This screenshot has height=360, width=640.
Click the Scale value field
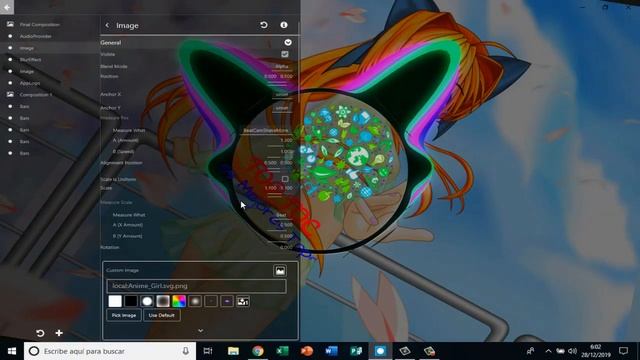point(278,188)
